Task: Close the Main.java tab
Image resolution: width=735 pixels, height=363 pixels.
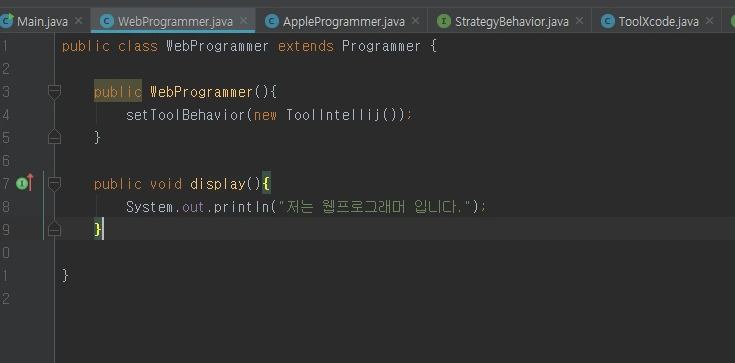Action: click(79, 21)
